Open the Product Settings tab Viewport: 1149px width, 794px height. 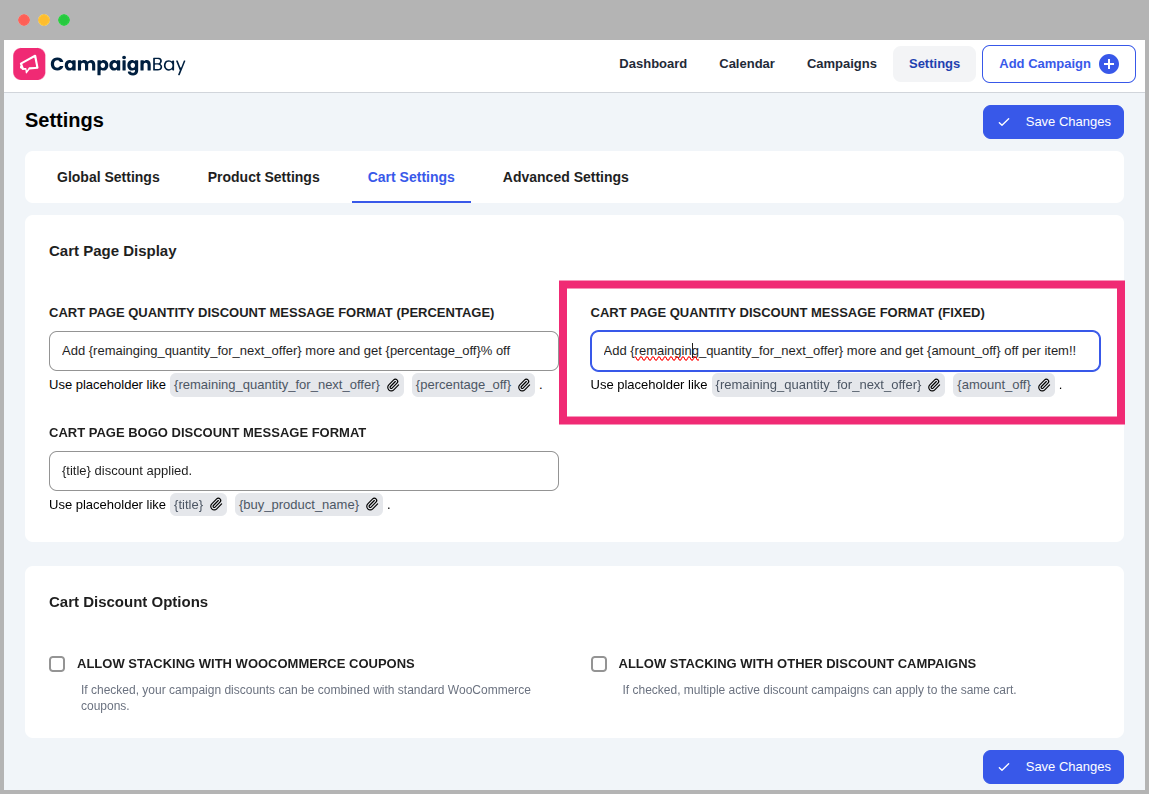click(263, 177)
